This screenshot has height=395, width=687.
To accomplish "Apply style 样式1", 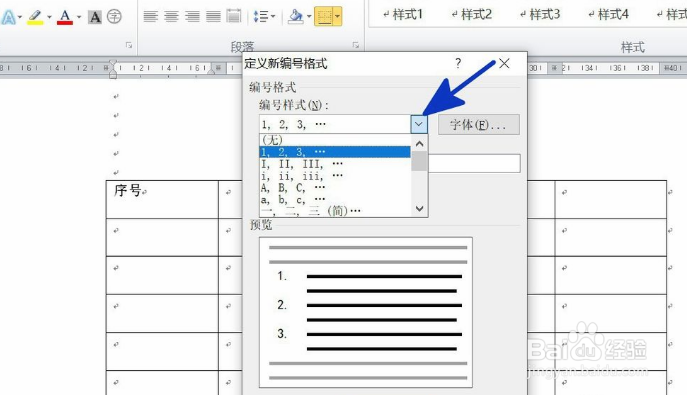I will (x=403, y=14).
